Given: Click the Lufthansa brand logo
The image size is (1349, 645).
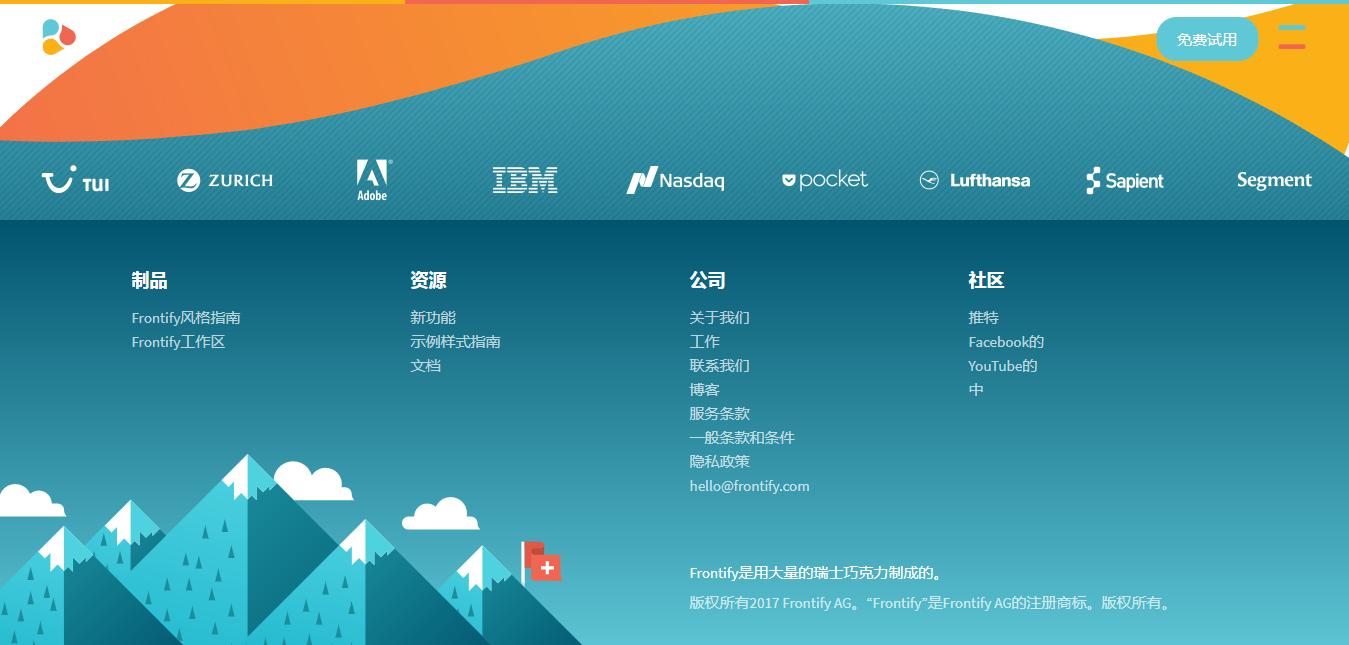Looking at the screenshot, I should point(975,181).
